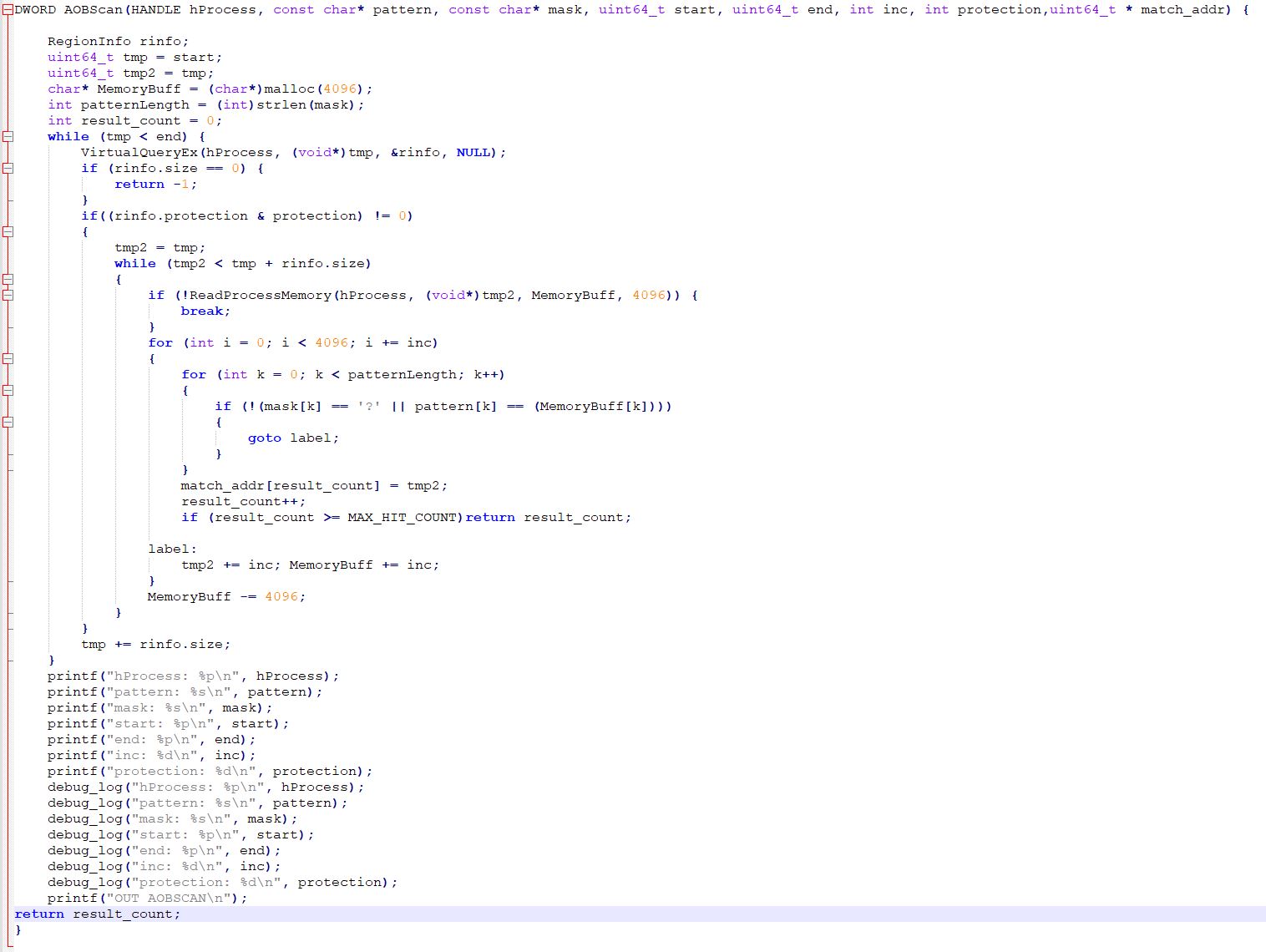Fold the block containing 'goto label'

pyautogui.click(x=8, y=422)
